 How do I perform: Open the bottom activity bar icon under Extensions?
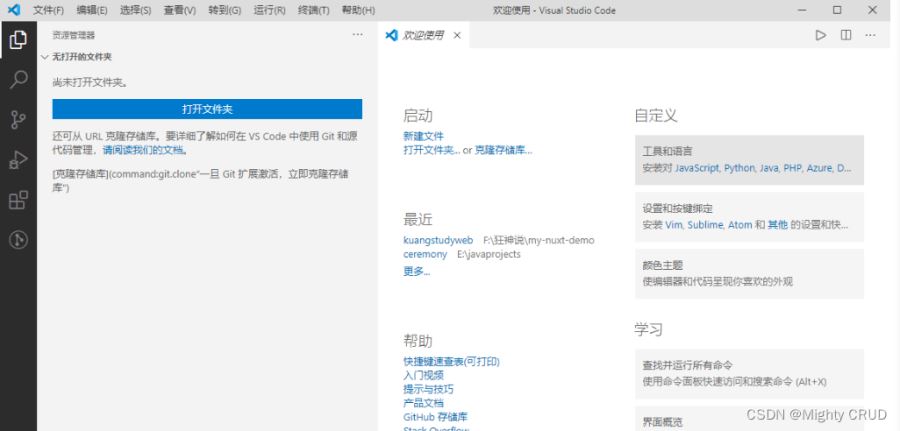point(18,239)
